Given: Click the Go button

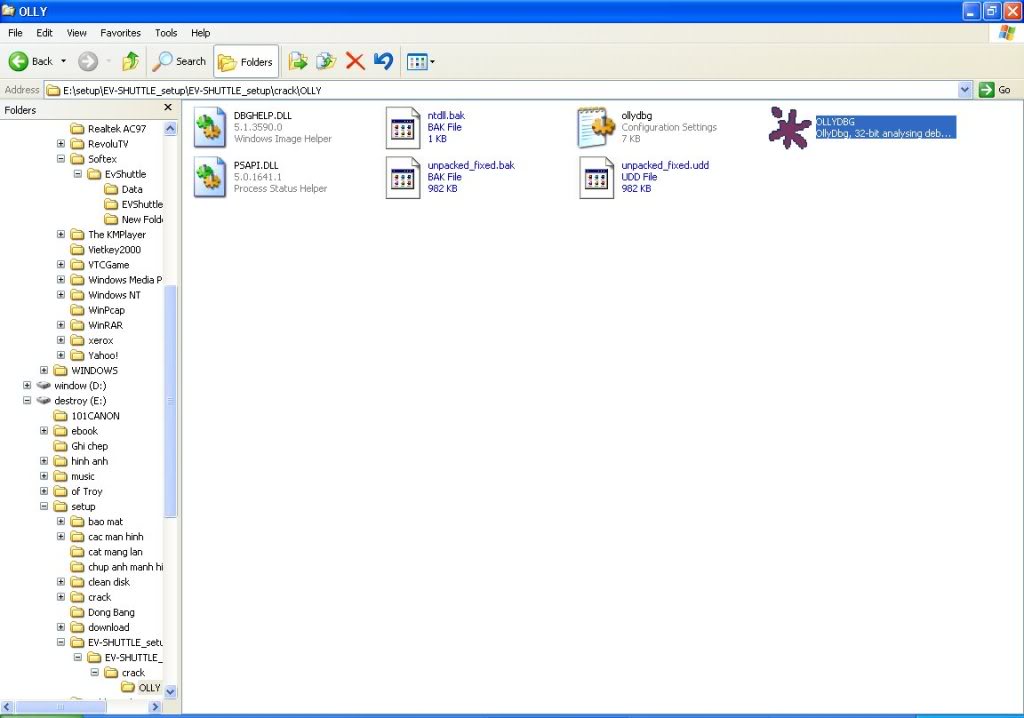Looking at the screenshot, I should point(995,90).
